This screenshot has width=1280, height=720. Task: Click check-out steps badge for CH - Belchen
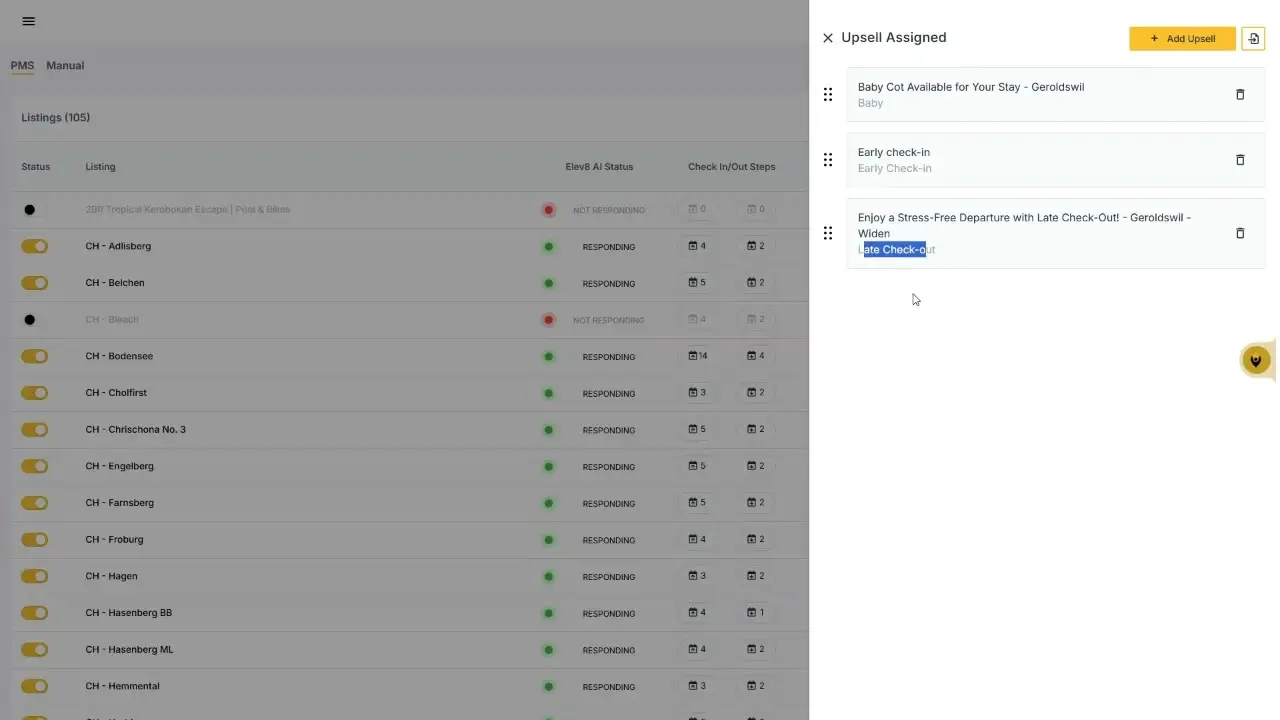[756, 283]
